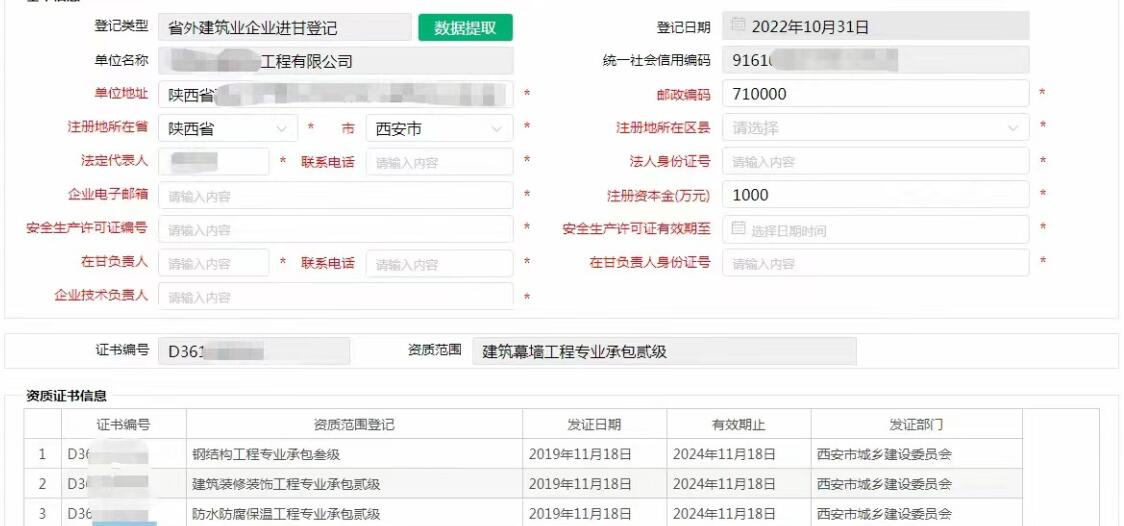Click the 在甘负责人身份证号 input field
Image resolution: width=1124 pixels, height=526 pixels.
coord(875,263)
